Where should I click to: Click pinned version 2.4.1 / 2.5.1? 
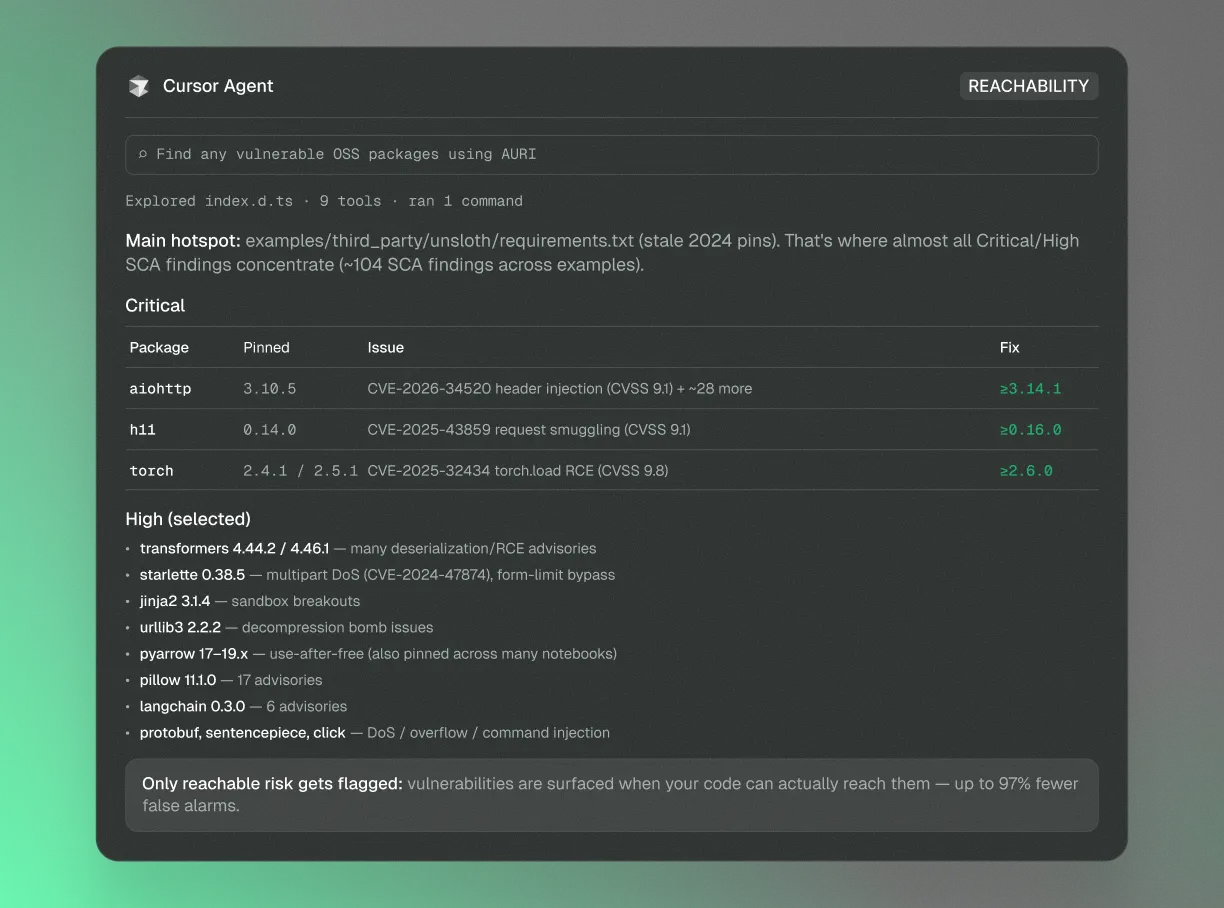tap(301, 471)
